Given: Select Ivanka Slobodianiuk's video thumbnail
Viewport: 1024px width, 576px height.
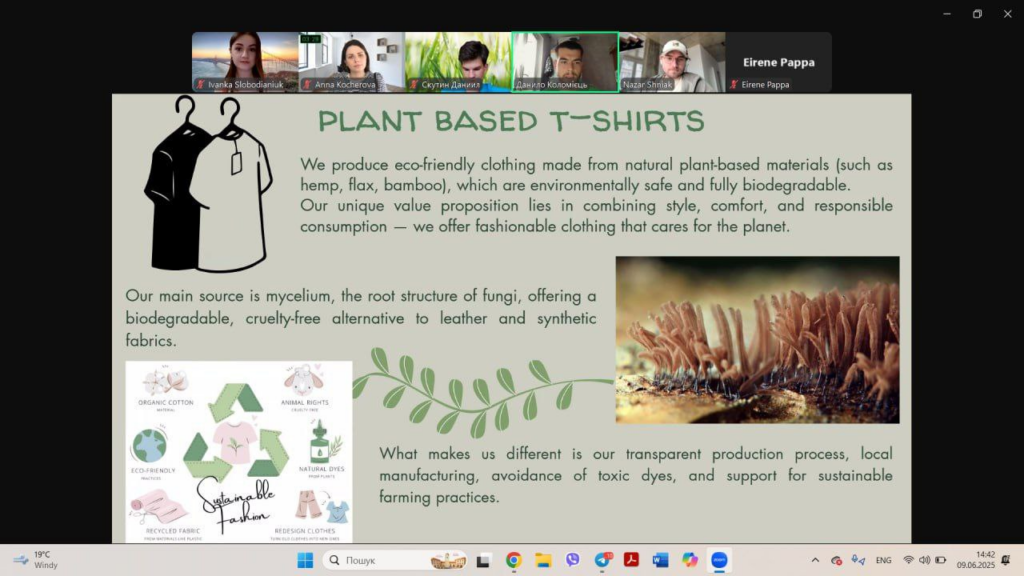Looking at the screenshot, I should (x=244, y=62).
